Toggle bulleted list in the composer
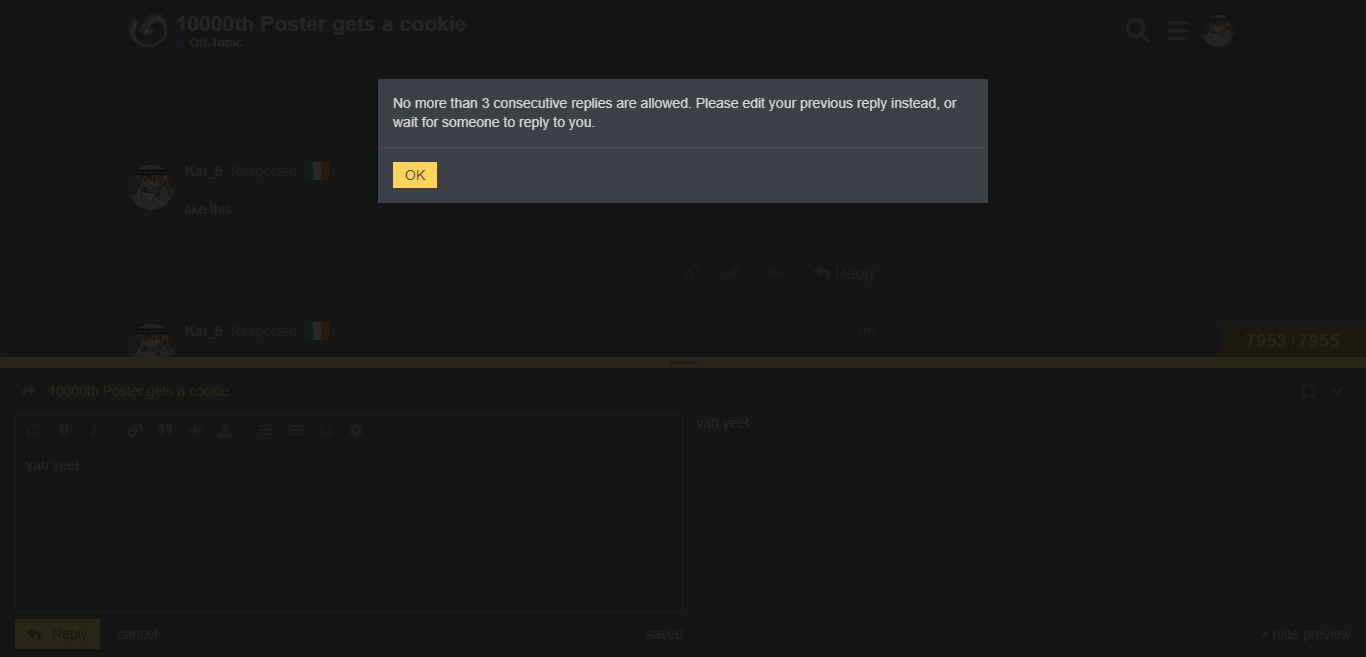The width and height of the screenshot is (1366, 657). 266,430
